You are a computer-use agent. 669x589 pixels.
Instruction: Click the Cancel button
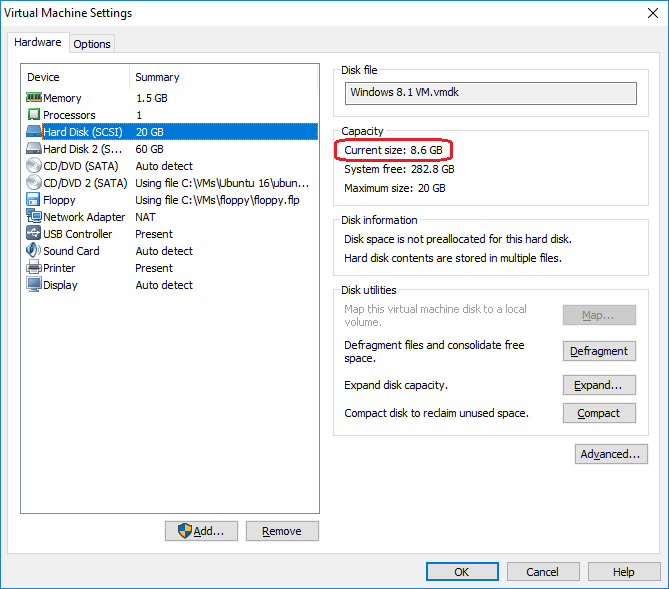(x=543, y=572)
